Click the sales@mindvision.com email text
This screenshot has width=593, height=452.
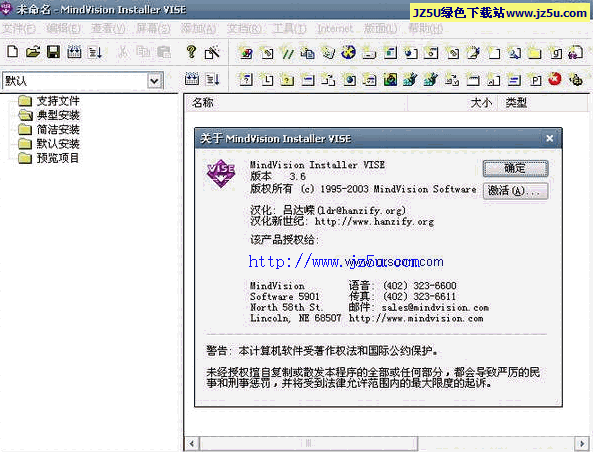coord(435,308)
